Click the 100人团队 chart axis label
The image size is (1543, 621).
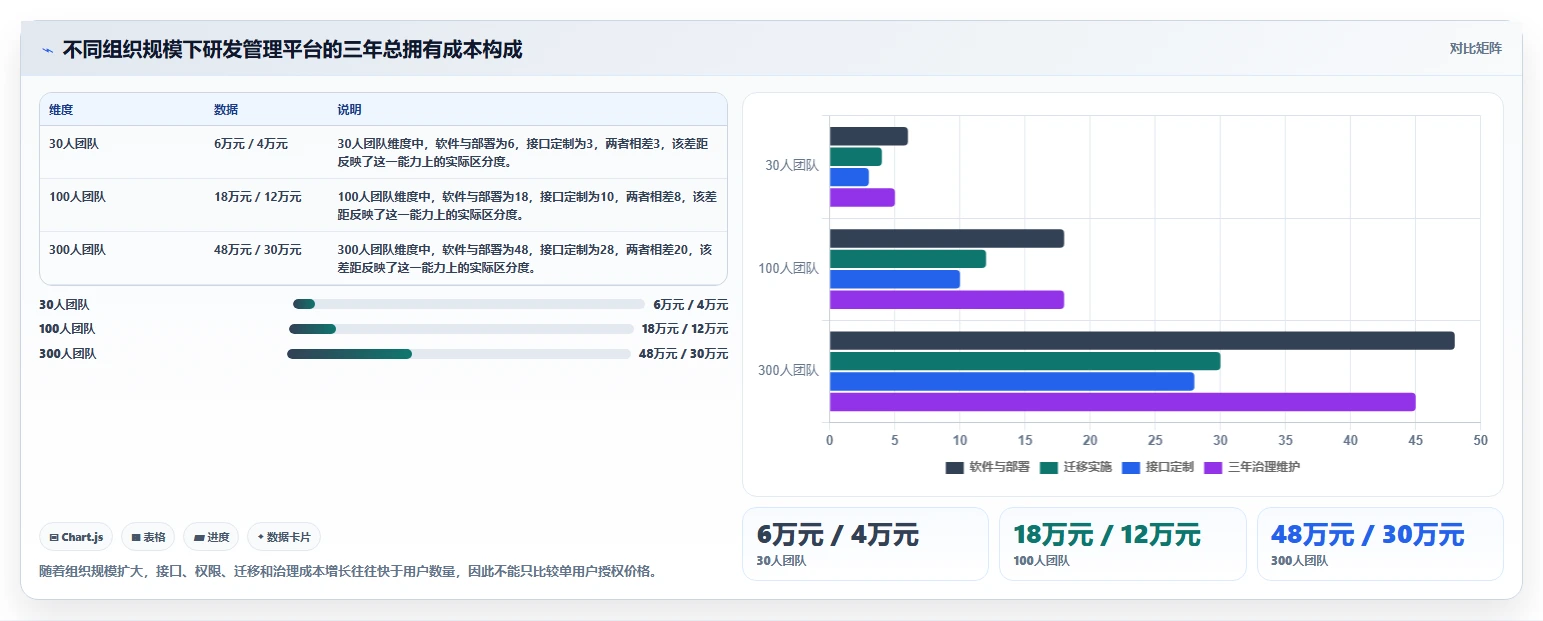click(x=788, y=268)
